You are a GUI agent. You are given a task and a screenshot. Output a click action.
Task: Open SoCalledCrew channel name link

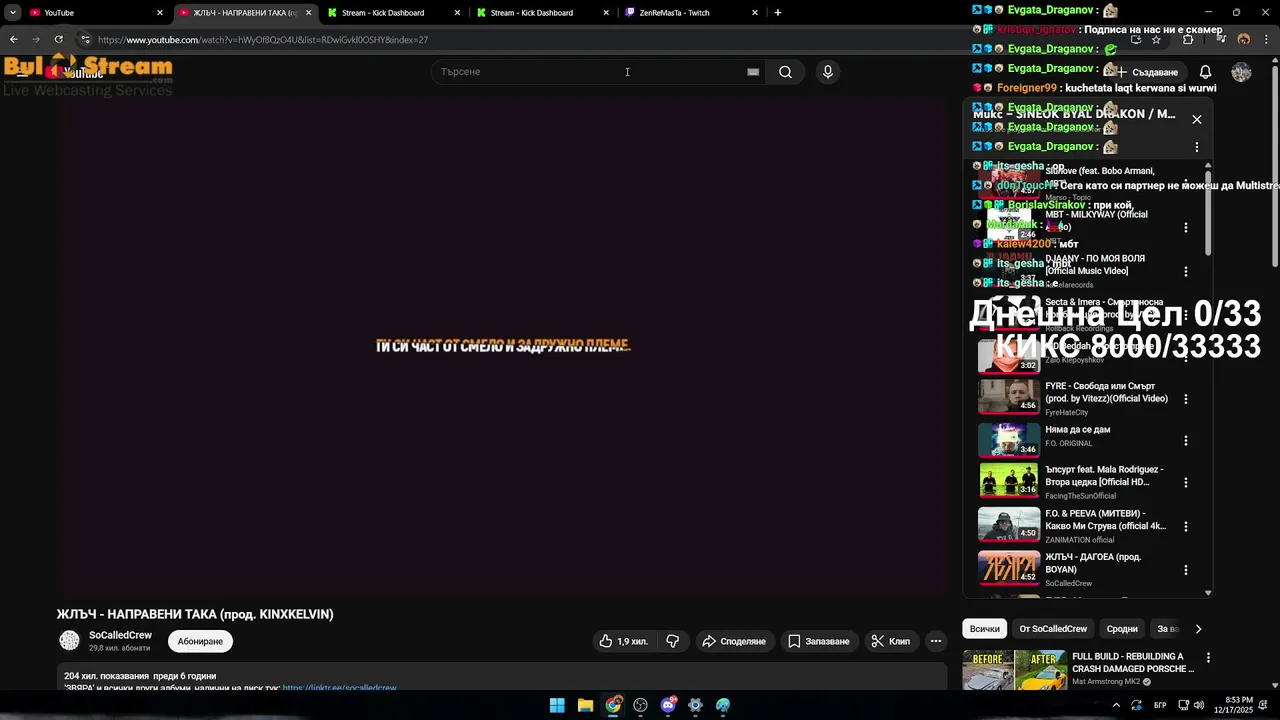pos(120,635)
